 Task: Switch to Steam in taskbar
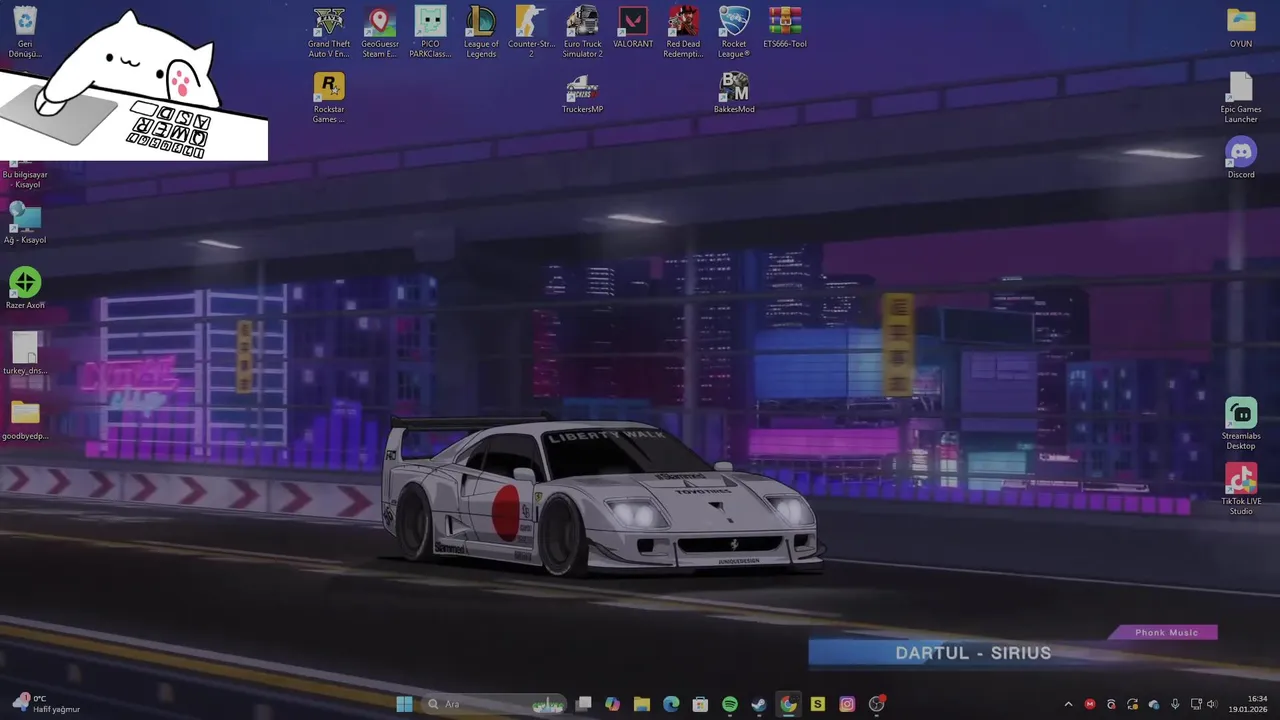tap(759, 704)
